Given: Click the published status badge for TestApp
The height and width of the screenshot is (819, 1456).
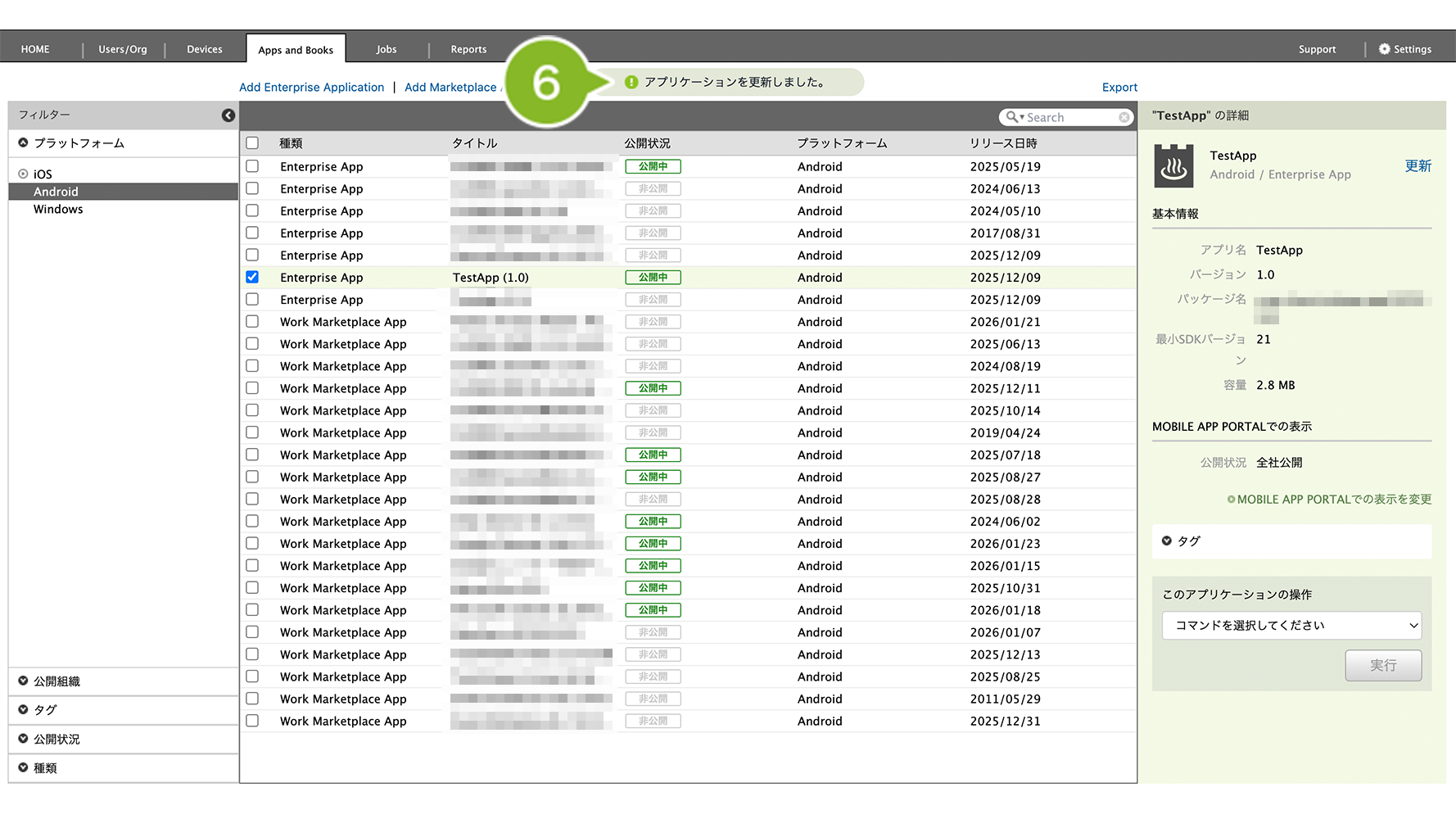Looking at the screenshot, I should click(x=653, y=278).
